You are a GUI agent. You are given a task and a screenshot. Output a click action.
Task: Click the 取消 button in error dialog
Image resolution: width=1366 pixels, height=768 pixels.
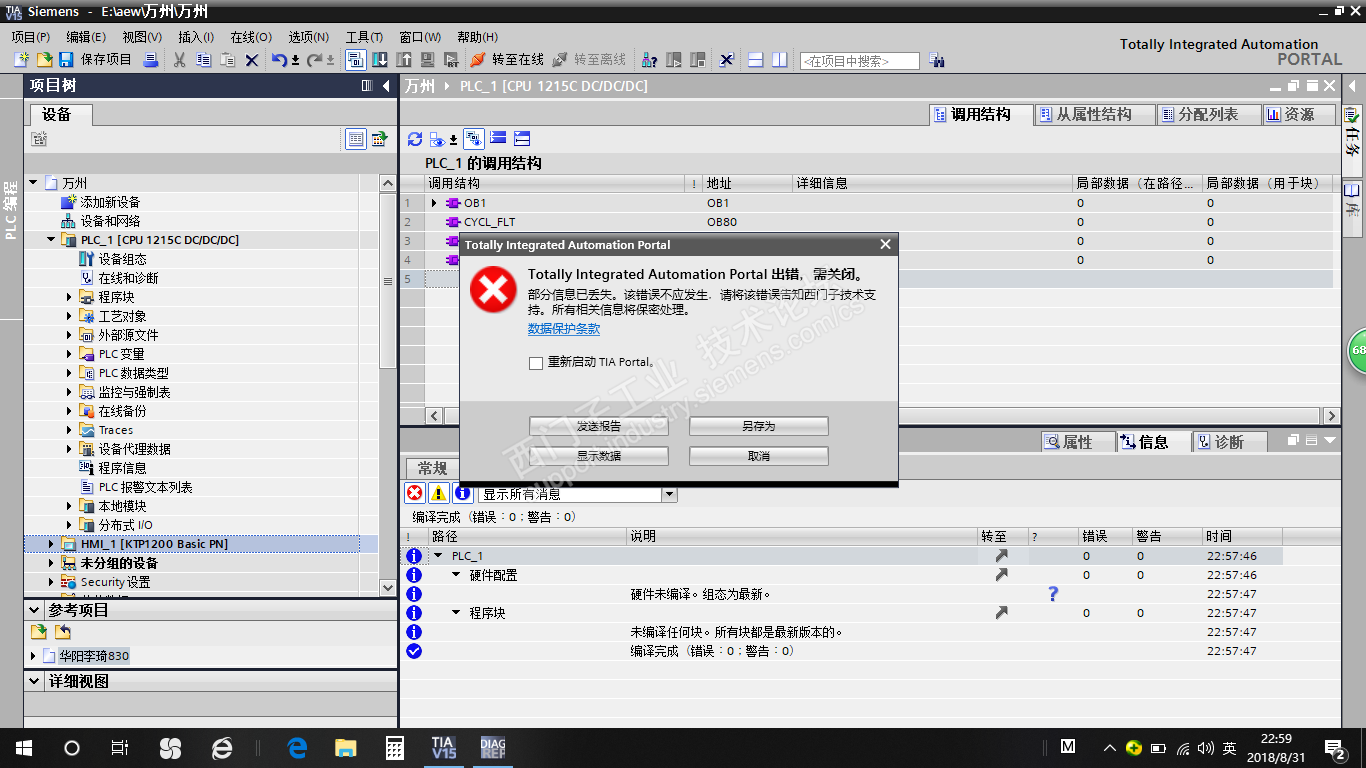tap(759, 456)
